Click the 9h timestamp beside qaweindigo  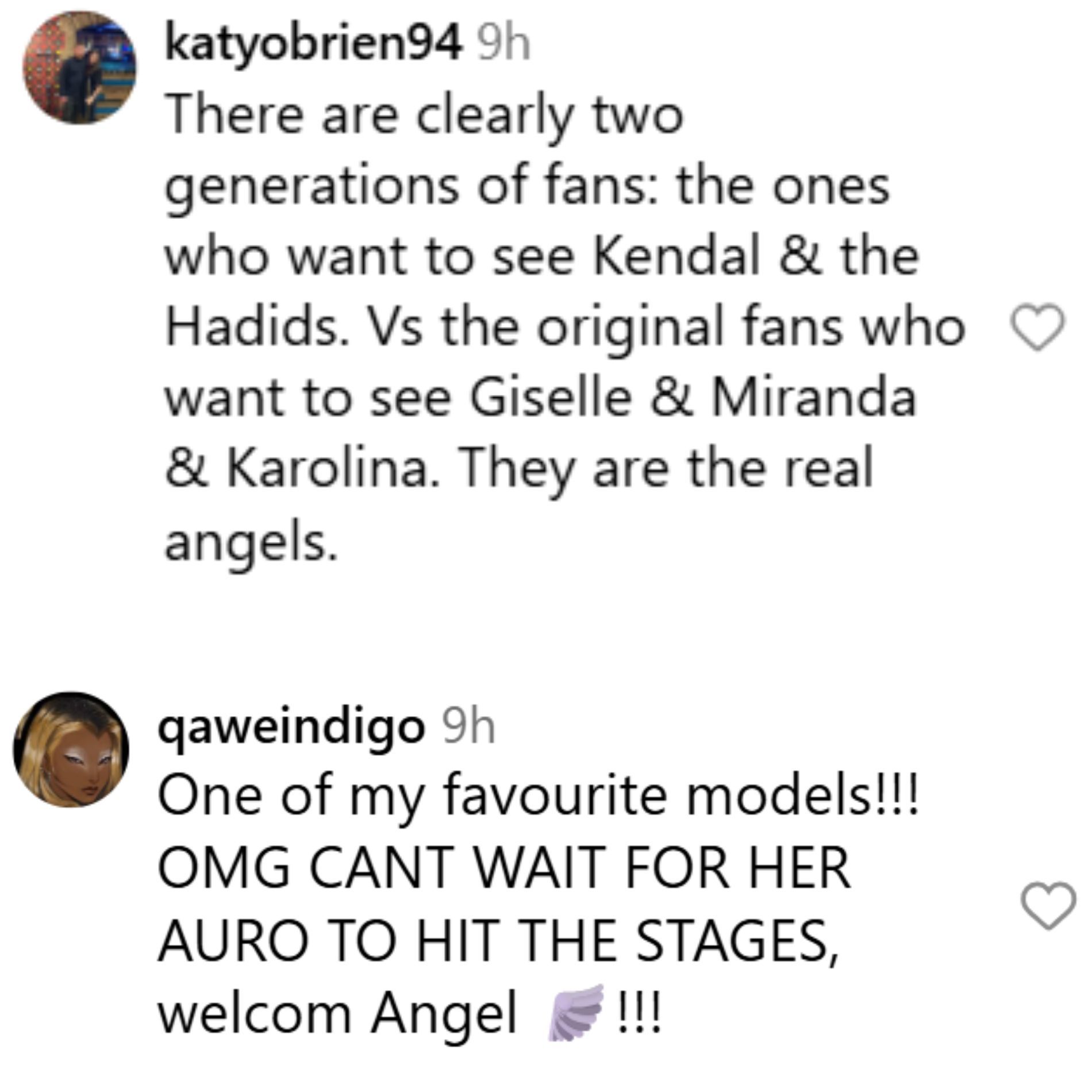tap(468, 728)
